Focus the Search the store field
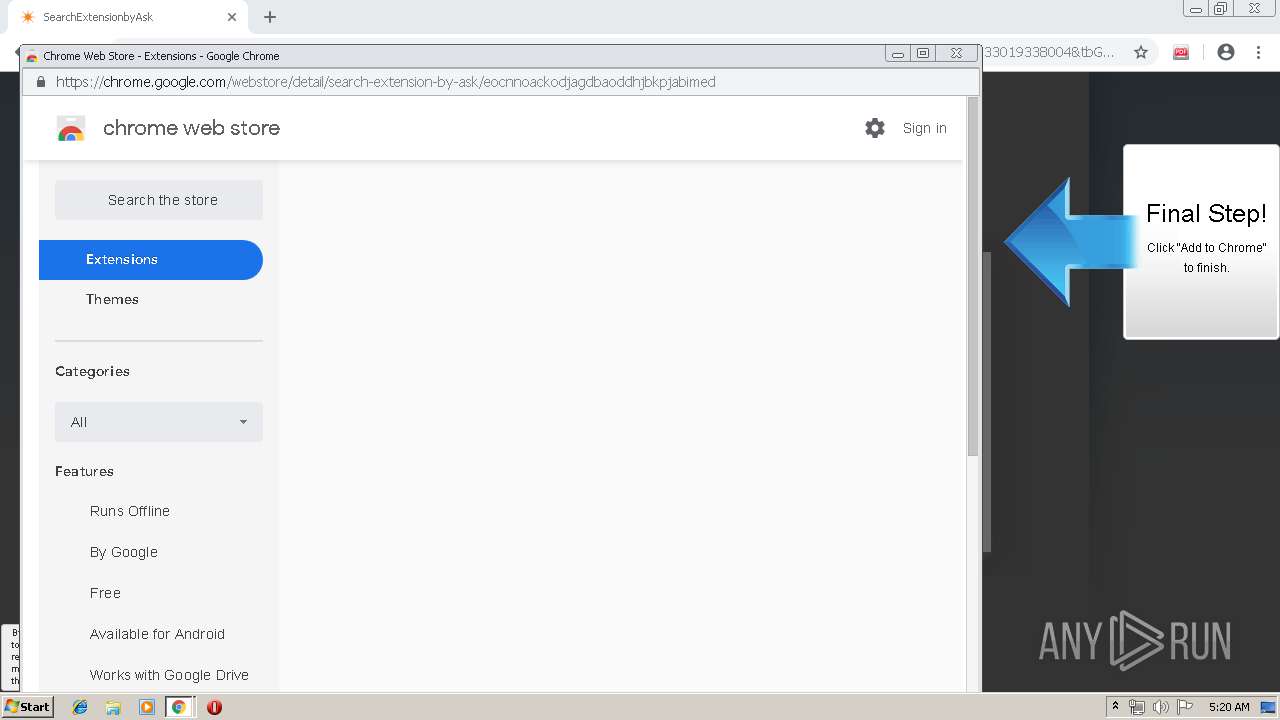The height and width of the screenshot is (720, 1280). (x=159, y=200)
